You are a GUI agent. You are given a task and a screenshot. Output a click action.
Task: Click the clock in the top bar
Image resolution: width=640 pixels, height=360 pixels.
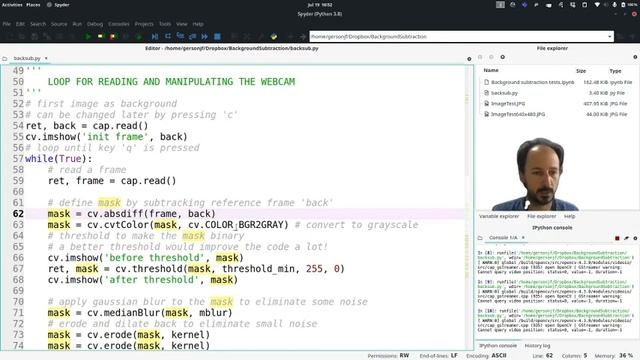[x=320, y=5]
